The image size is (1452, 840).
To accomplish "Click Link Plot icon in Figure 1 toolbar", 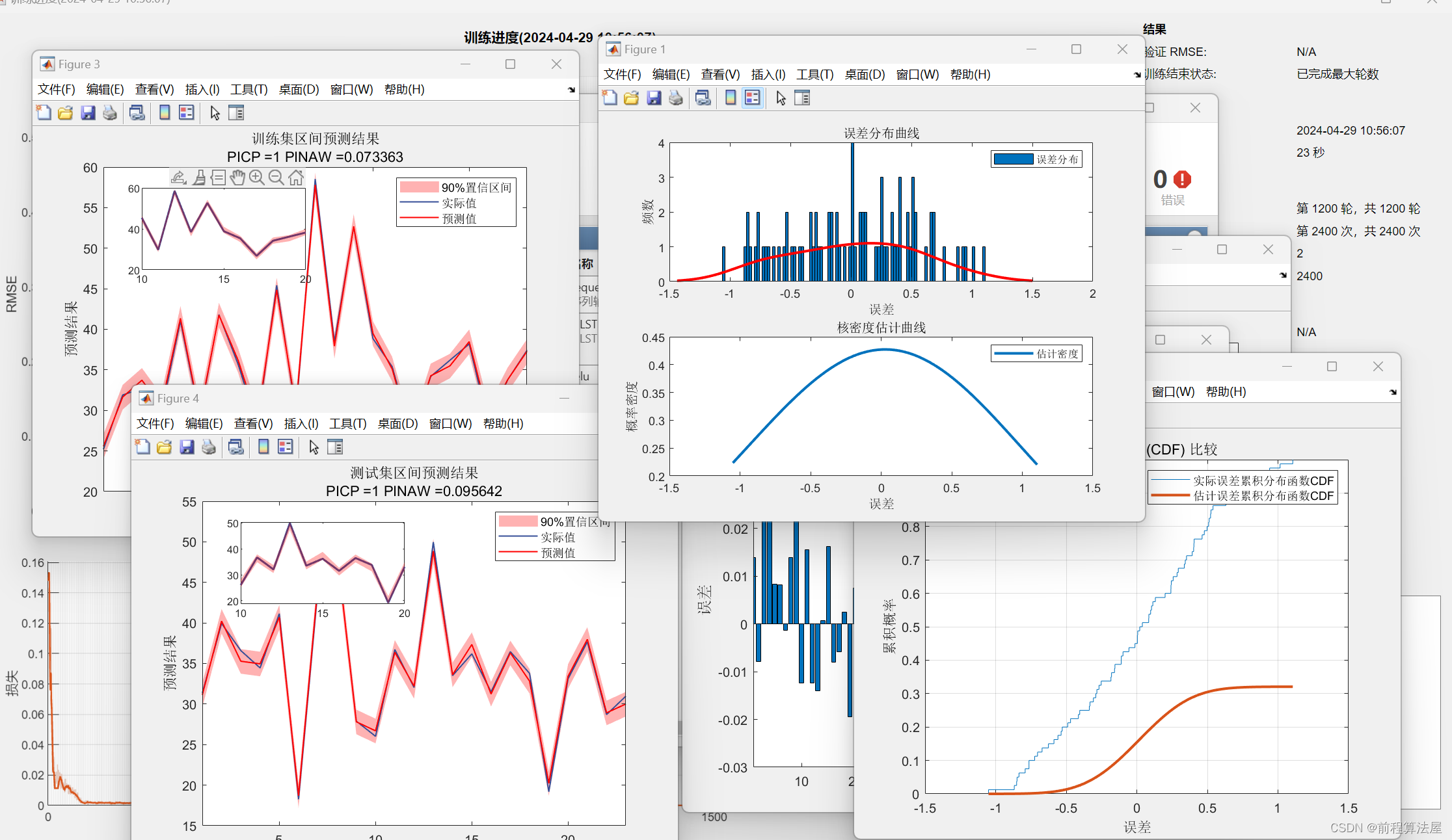I will point(703,98).
